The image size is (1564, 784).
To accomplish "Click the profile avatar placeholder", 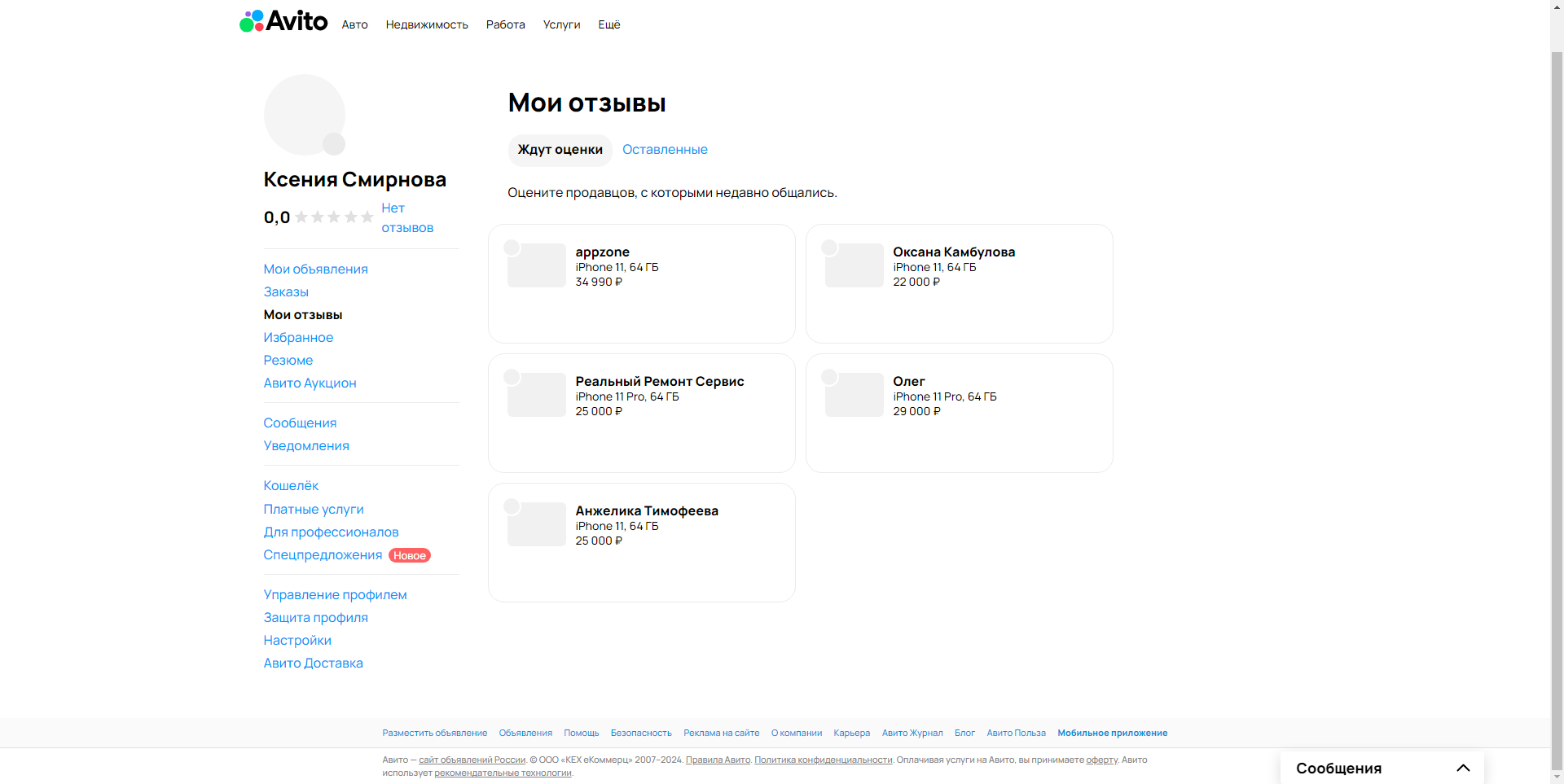I will click(x=304, y=115).
